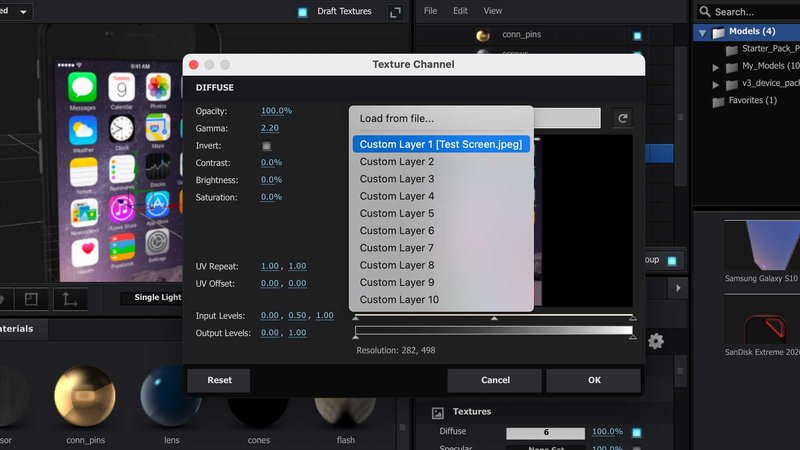Click the first UV Repeat value
This screenshot has width=800, height=450.
269,266
